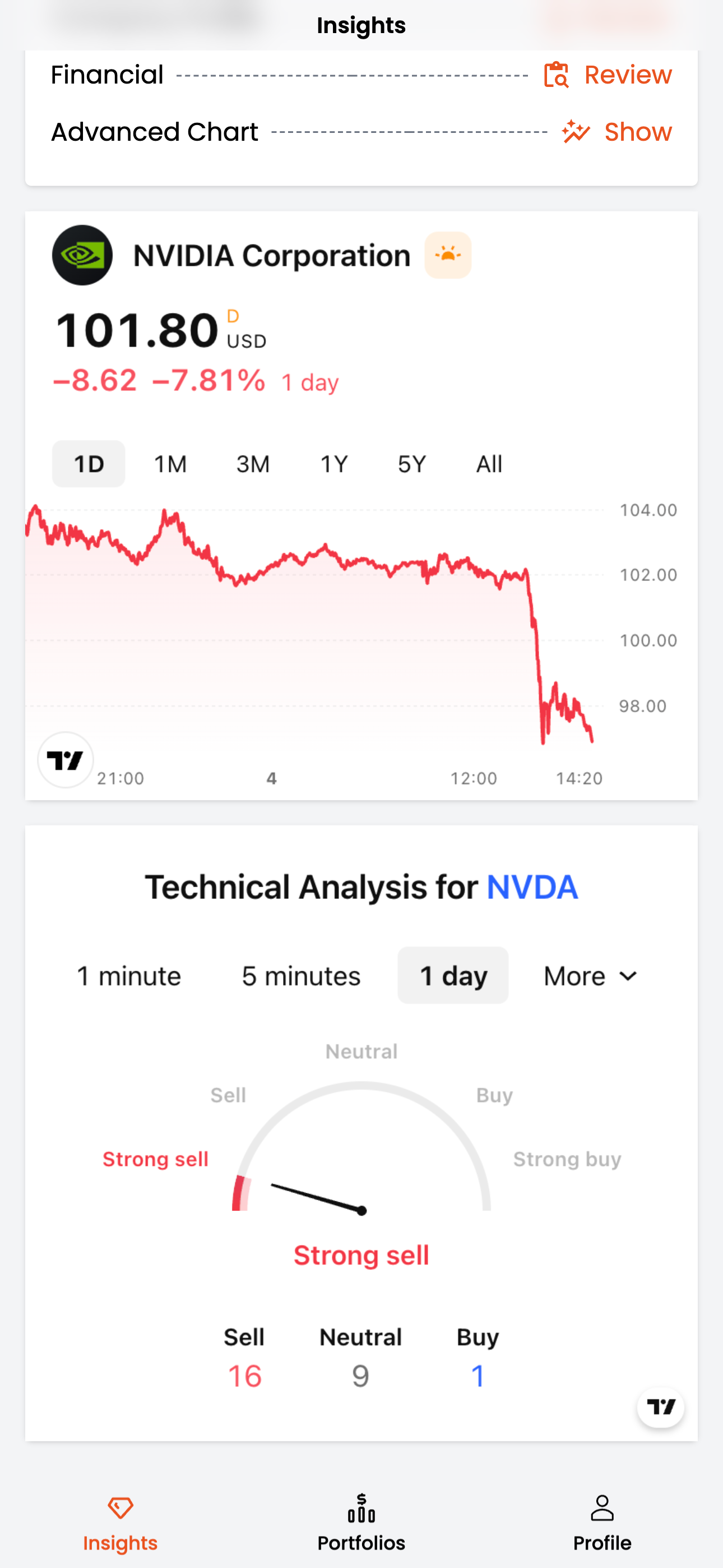Switch chart range to 1M
Screen dimensions: 723x1568
coord(170,464)
